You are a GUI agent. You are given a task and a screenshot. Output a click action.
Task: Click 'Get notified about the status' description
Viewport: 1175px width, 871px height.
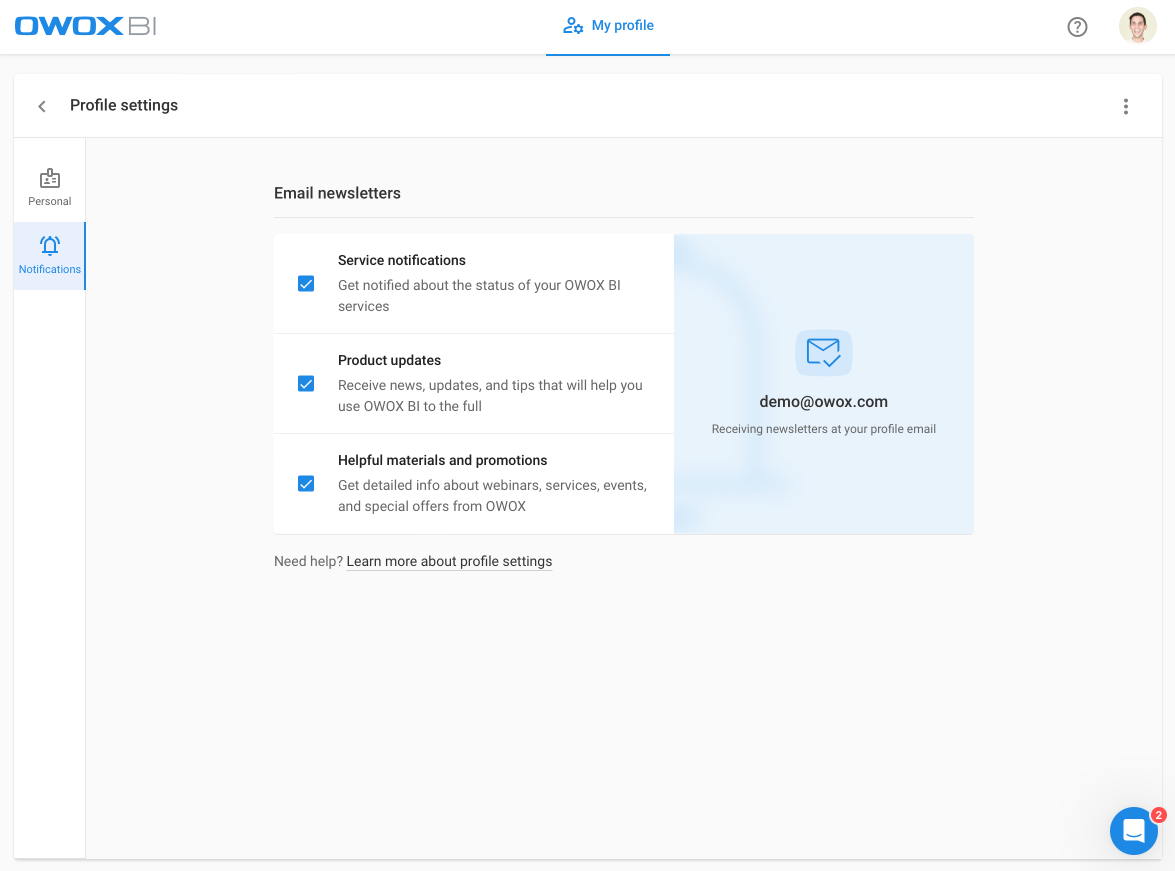pos(479,295)
